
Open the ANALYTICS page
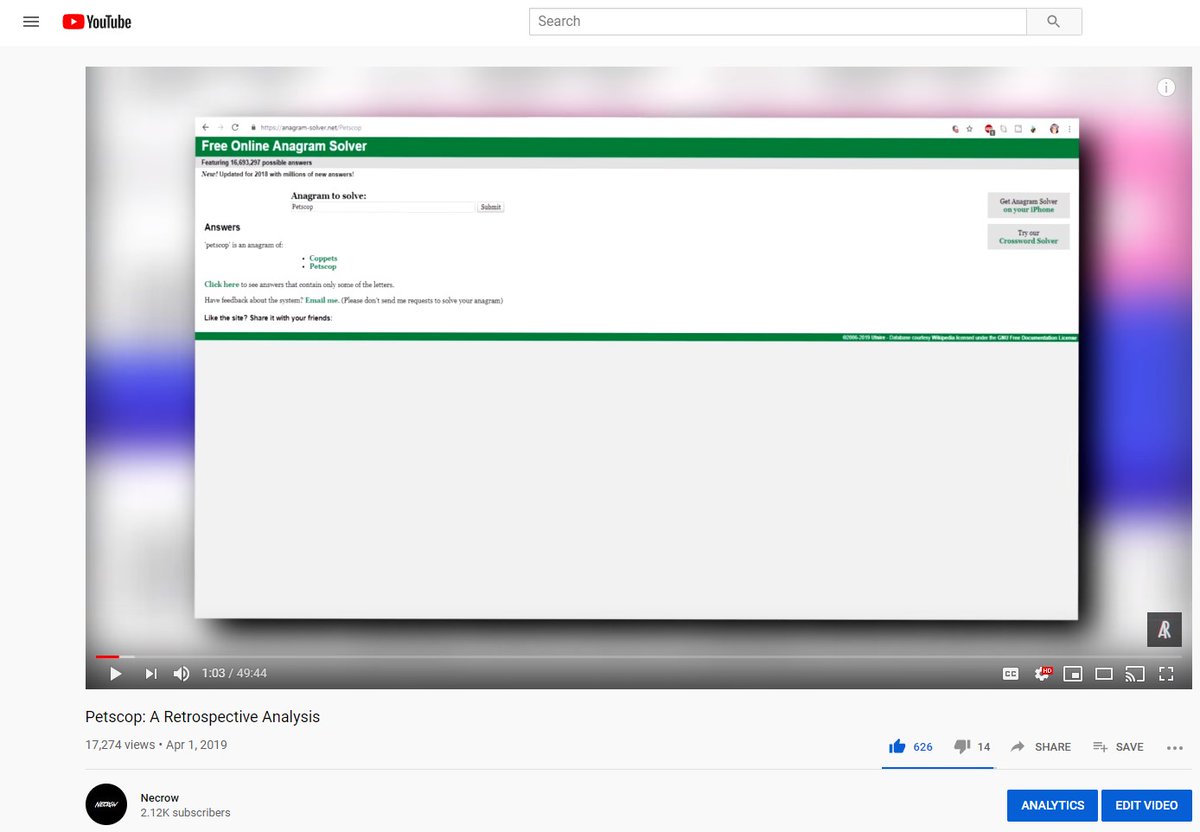1052,805
